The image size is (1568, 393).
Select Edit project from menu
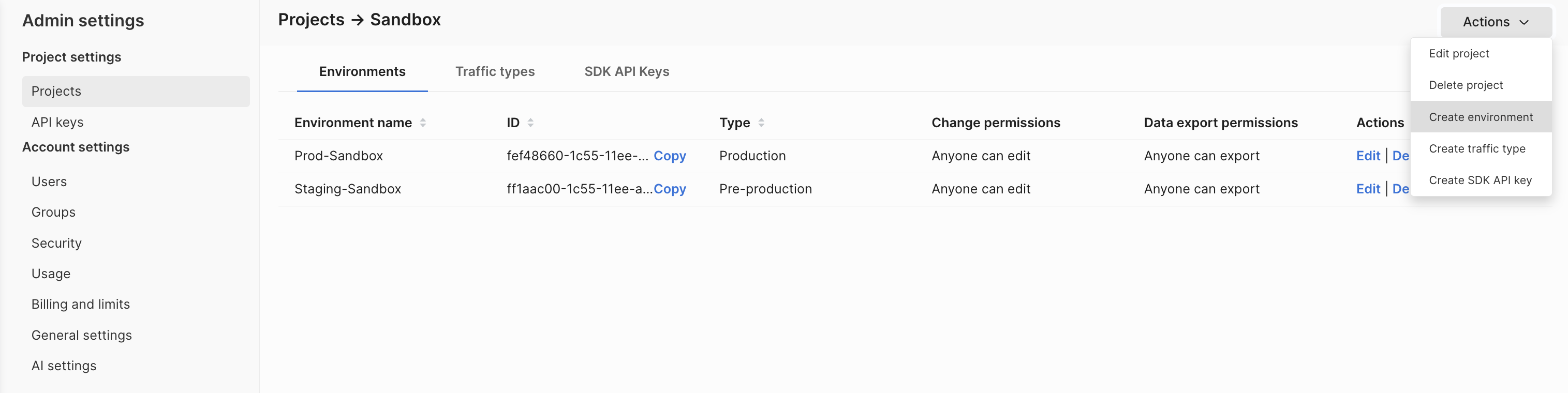pos(1458,54)
